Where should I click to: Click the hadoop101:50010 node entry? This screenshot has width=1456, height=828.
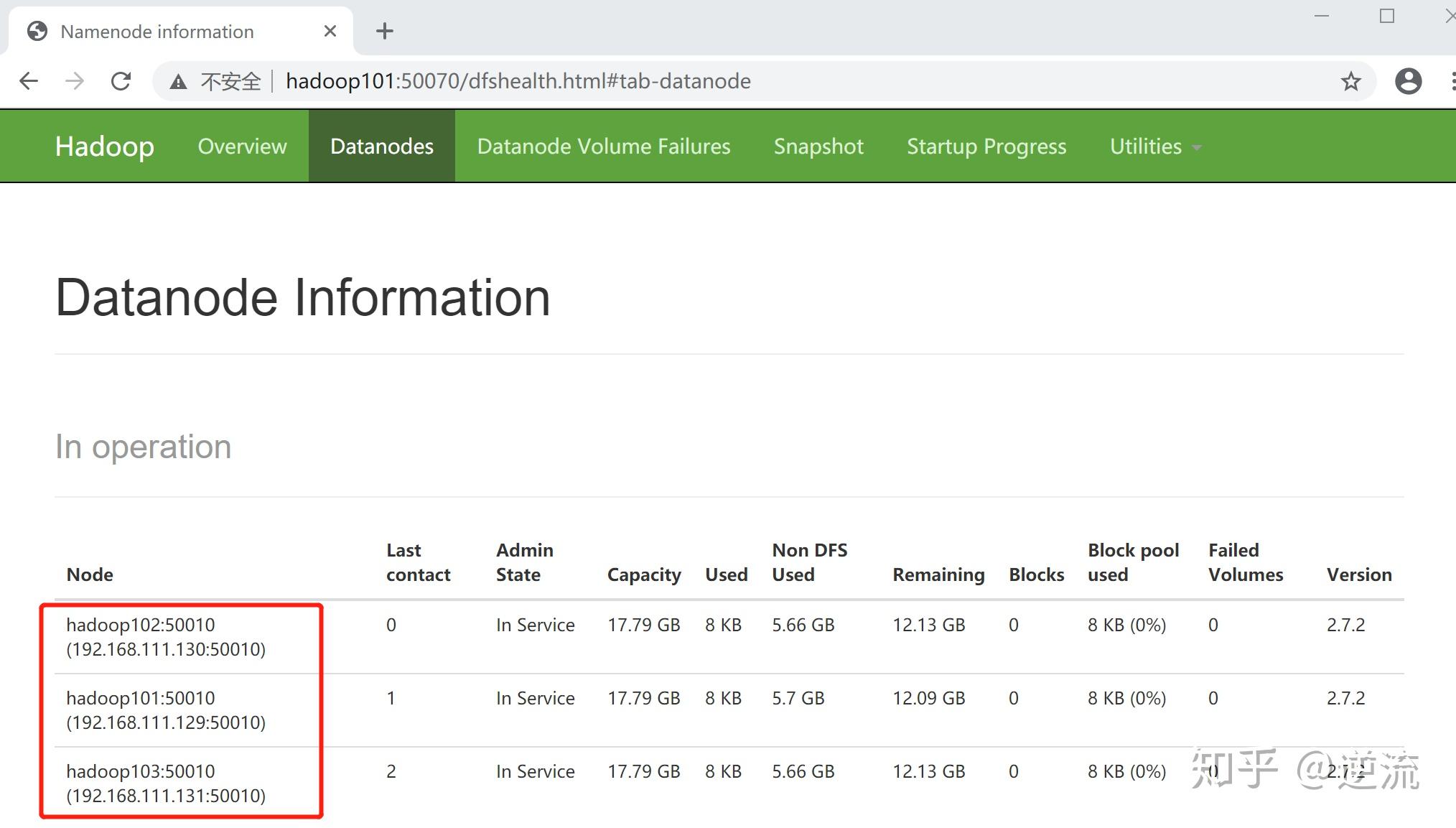[x=141, y=698]
